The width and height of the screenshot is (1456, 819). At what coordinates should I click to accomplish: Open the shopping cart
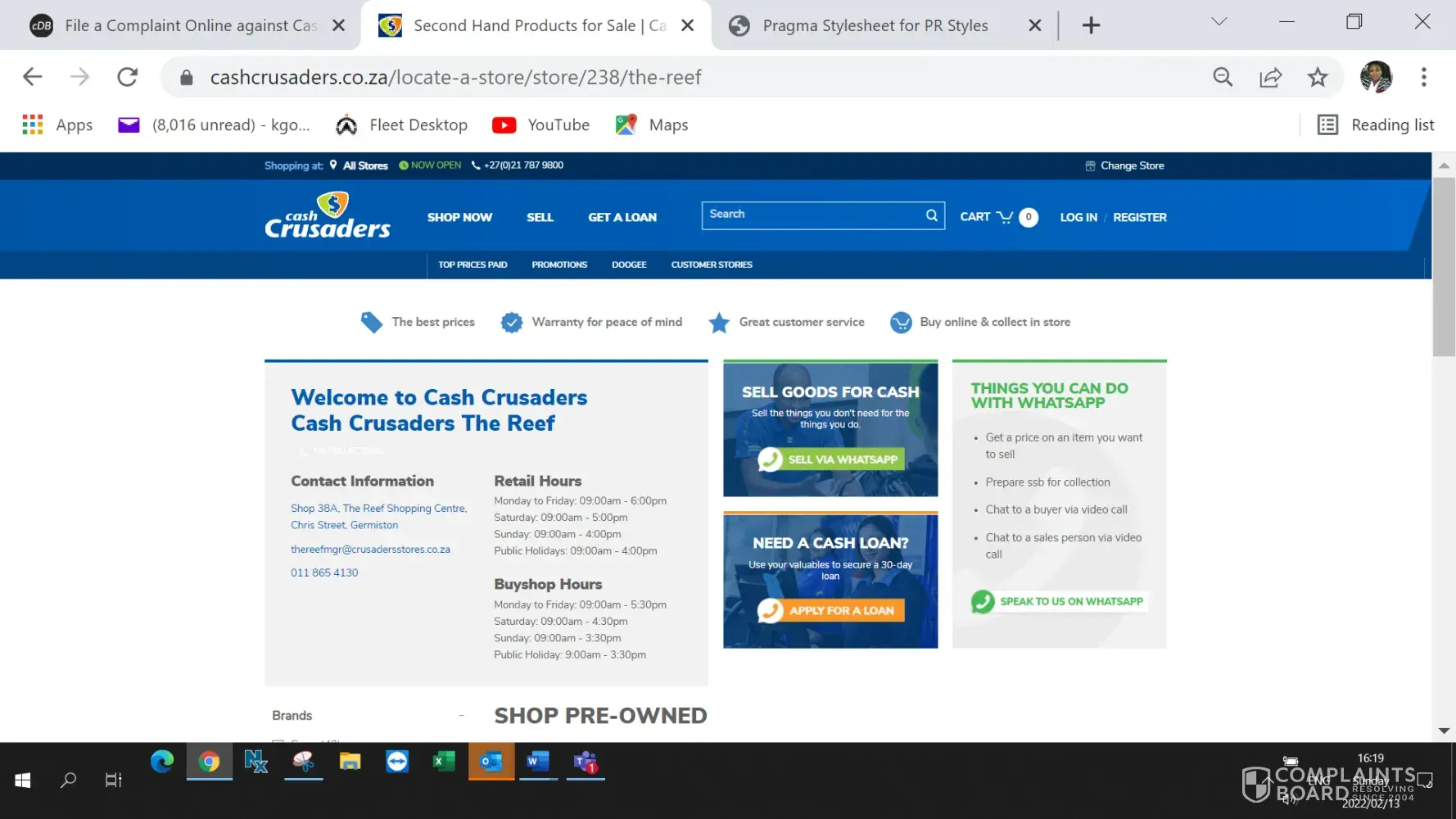tap(999, 217)
